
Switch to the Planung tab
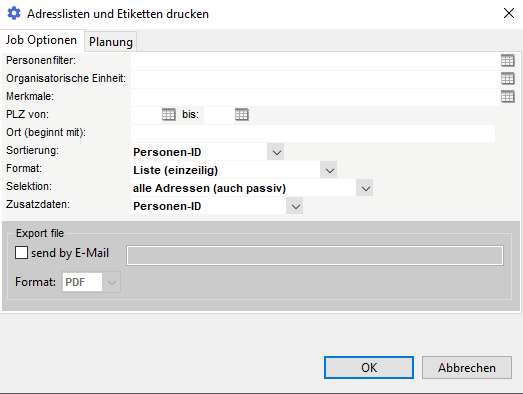(x=111, y=42)
